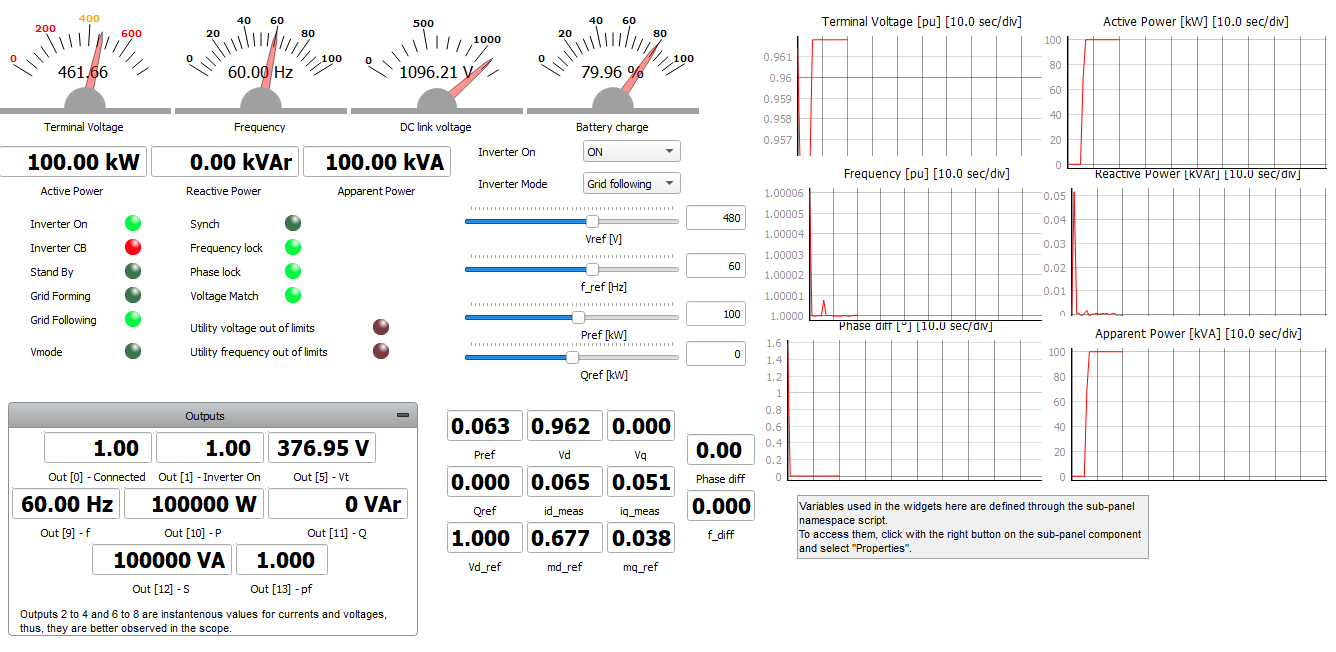Open the Inverter Mode dropdown

click(631, 184)
